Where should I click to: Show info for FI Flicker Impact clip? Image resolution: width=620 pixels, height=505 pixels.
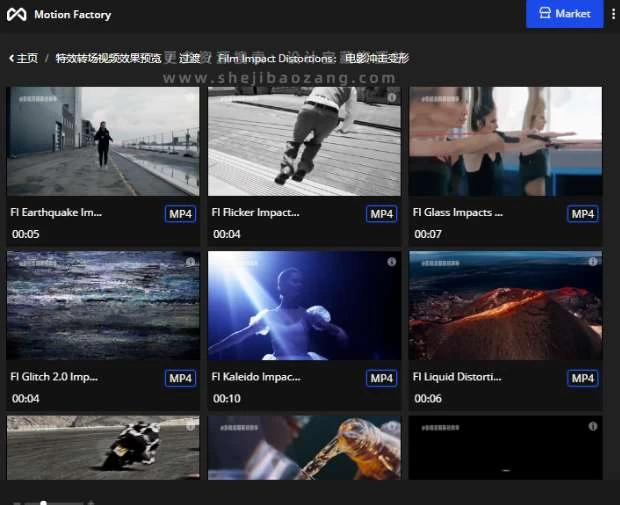391,97
